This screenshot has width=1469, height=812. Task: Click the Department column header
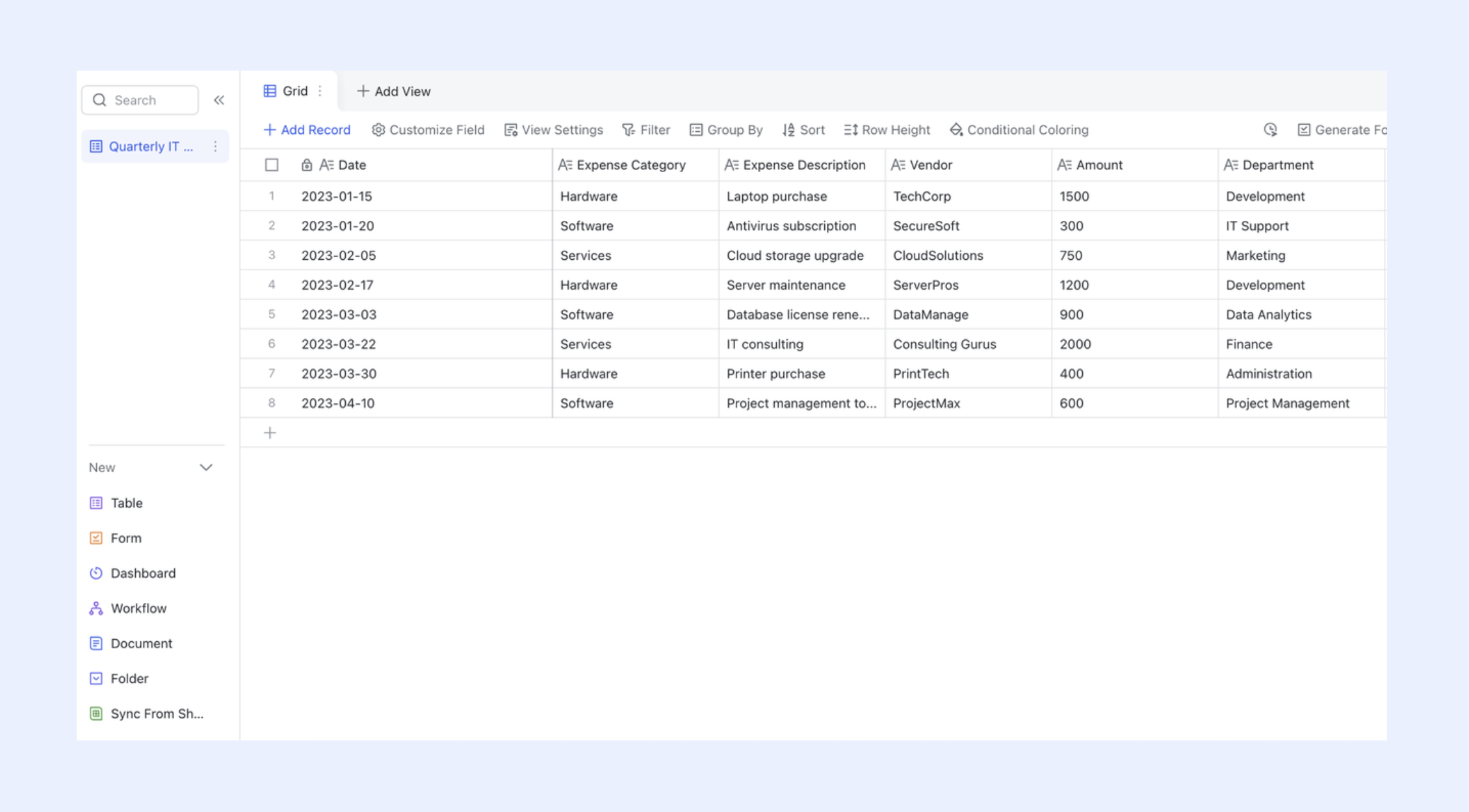[1301, 165]
